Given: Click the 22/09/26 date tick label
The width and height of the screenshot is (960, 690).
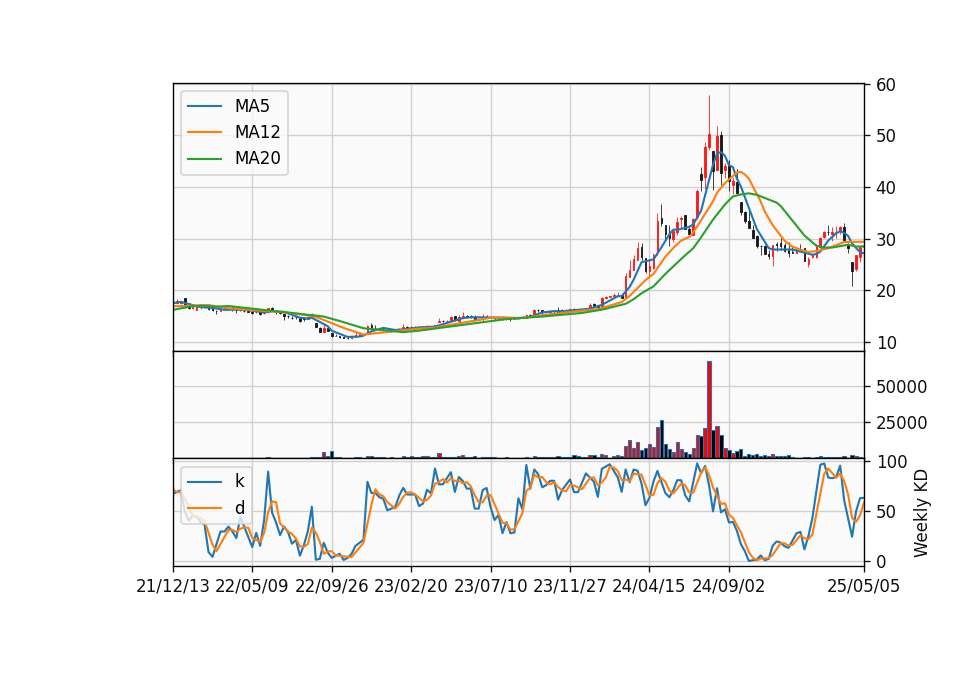Looking at the screenshot, I should tap(331, 586).
